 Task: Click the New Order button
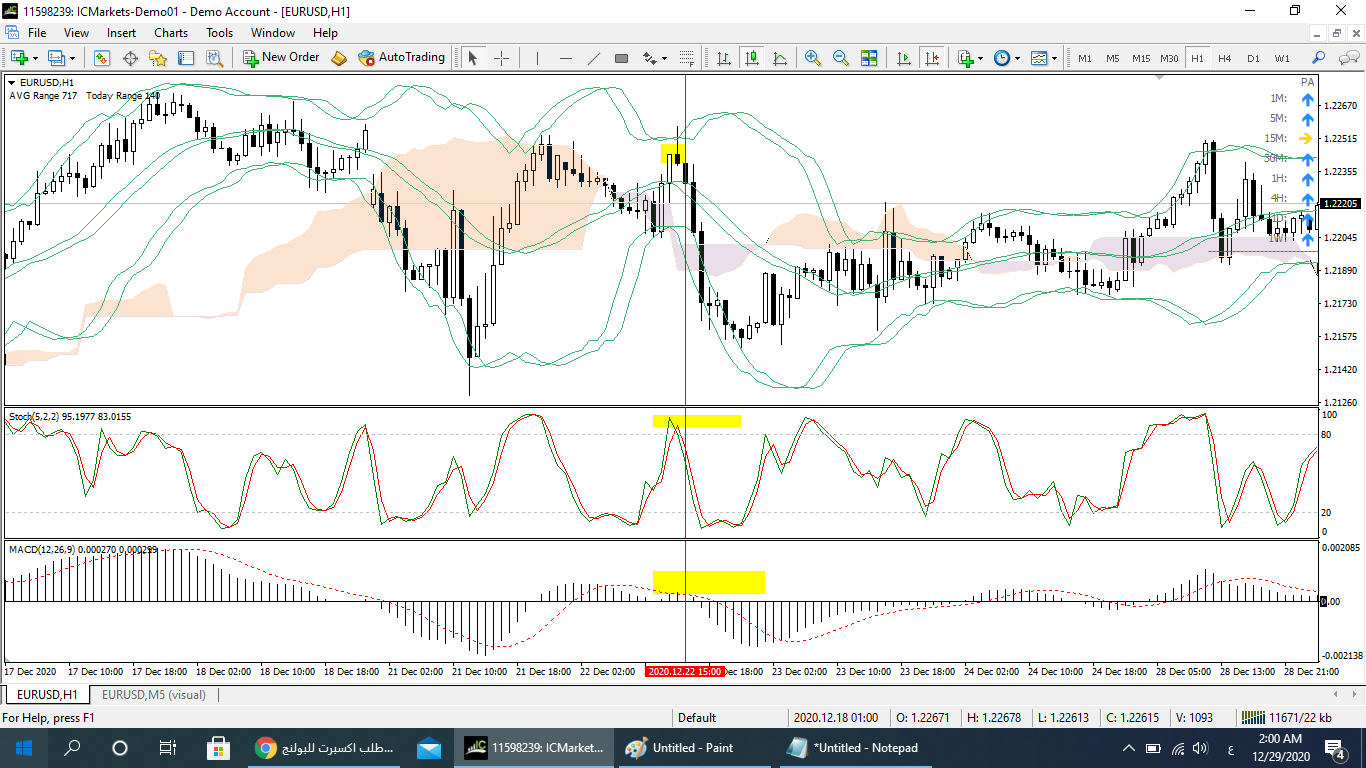pyautogui.click(x=281, y=58)
